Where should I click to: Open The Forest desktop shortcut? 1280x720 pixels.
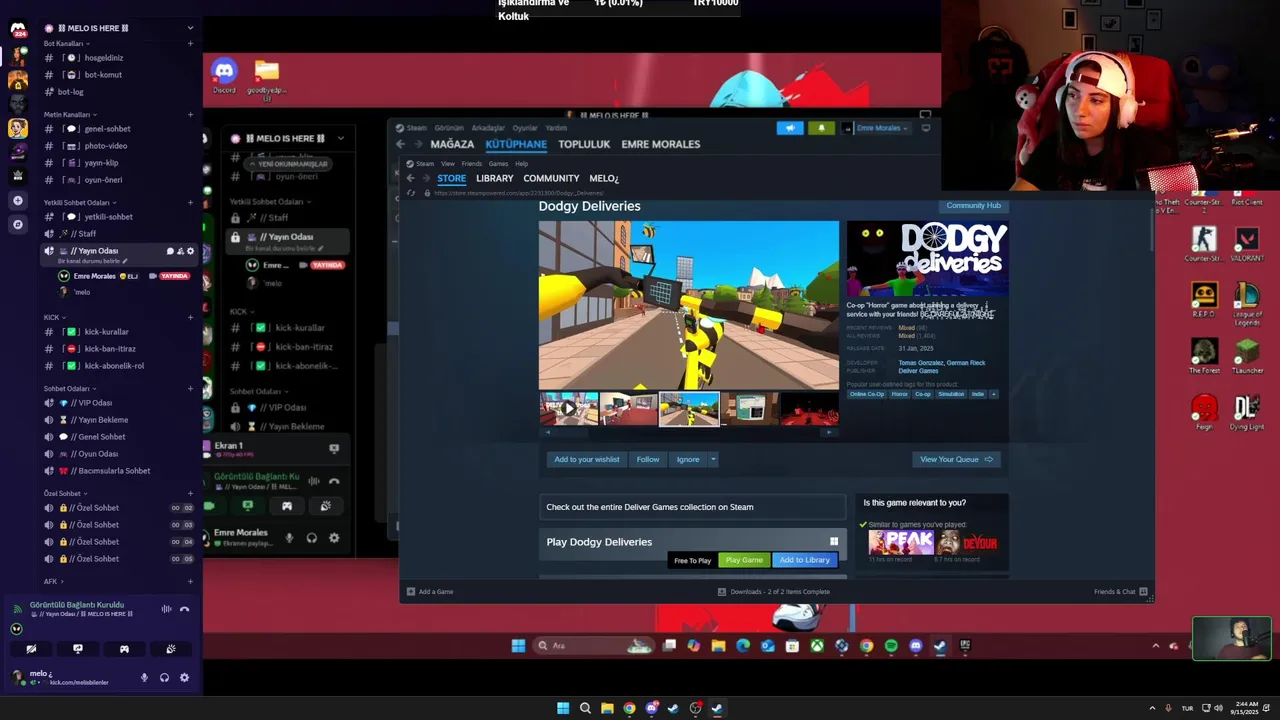[x=1204, y=356]
